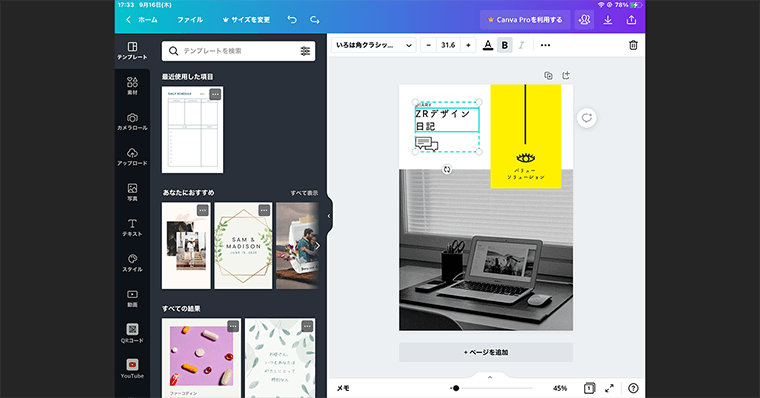Click the share/export upload icon
This screenshot has height=398, width=760.
631,20
